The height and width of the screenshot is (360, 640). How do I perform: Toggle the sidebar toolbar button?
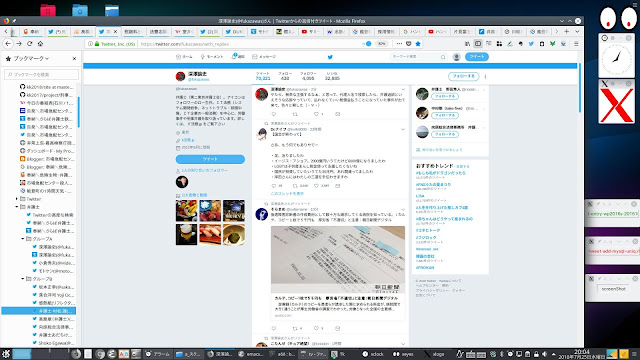[x=478, y=44]
